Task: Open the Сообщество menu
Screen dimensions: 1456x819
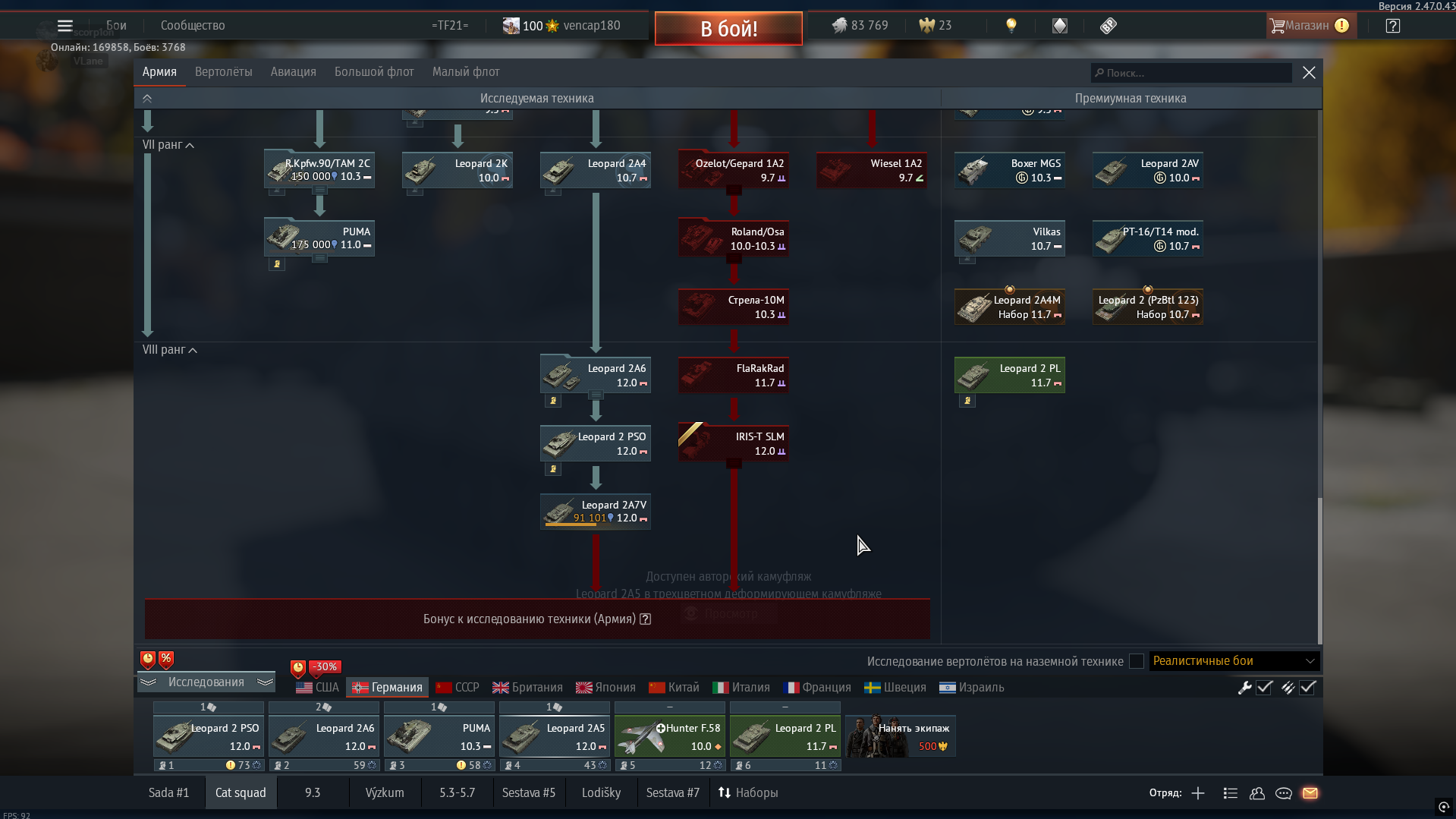Action: [x=193, y=26]
